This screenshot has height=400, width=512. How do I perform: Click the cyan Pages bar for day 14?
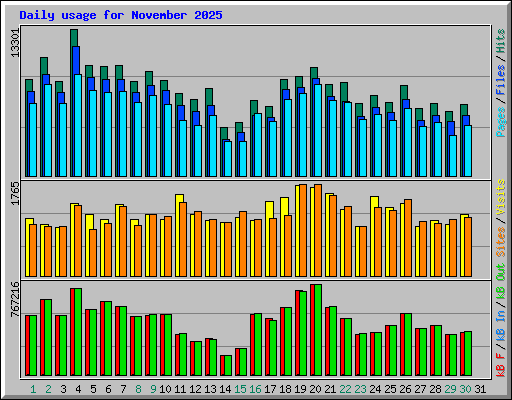228,159
